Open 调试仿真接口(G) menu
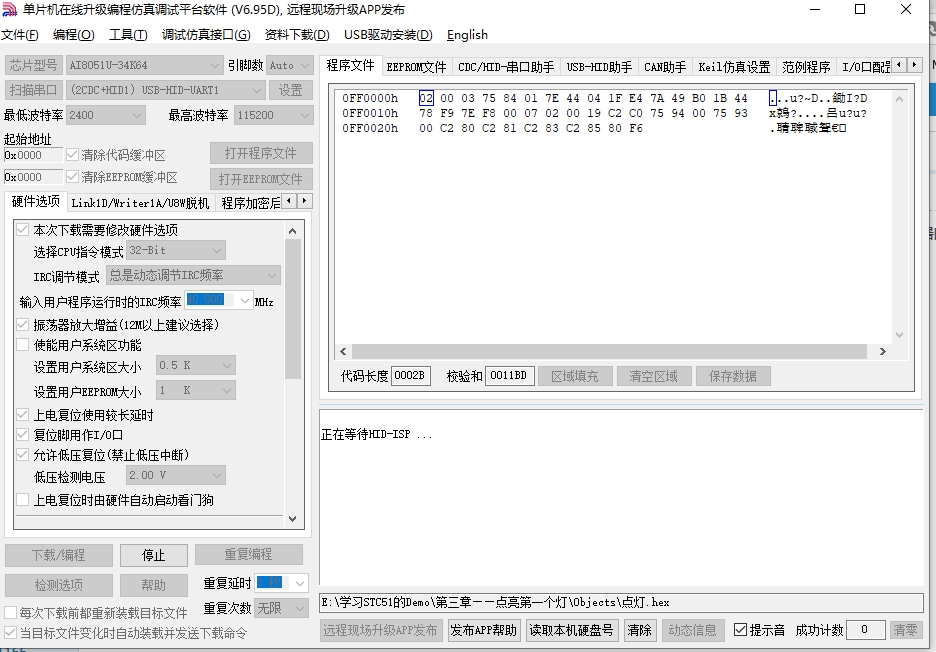Screen dimensions: 936x652 [x=206, y=35]
